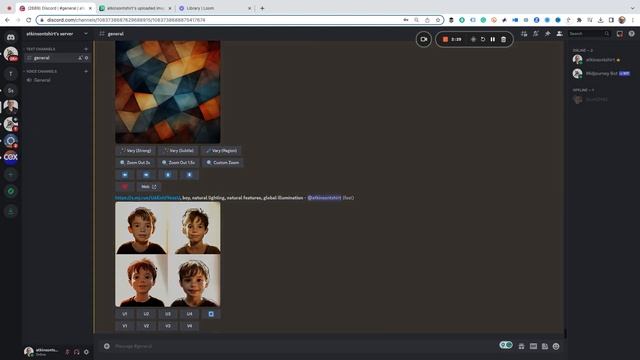
Task: Open the Discord help icon
Action: [631, 34]
